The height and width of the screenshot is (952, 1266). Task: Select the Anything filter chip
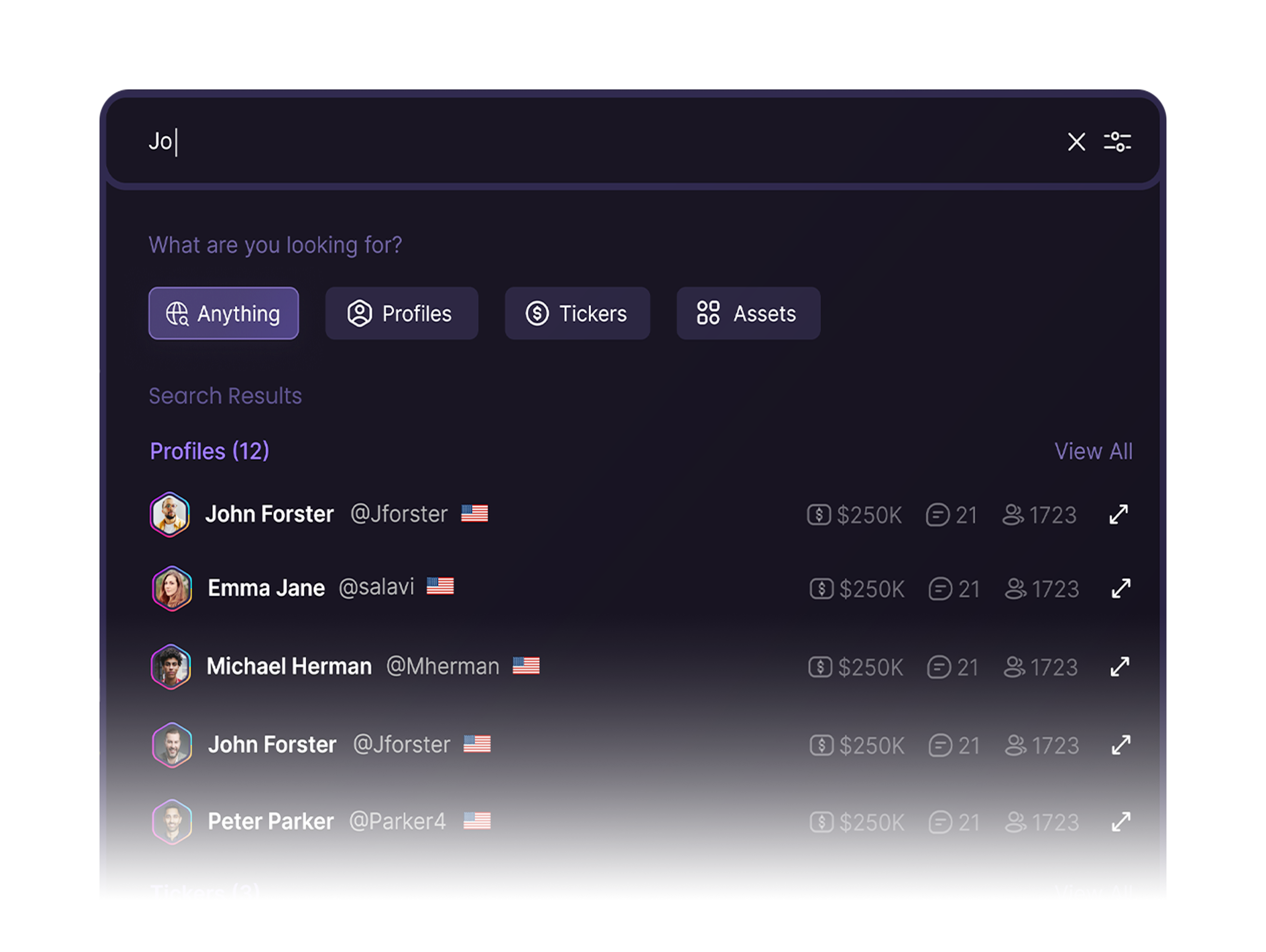(x=224, y=313)
